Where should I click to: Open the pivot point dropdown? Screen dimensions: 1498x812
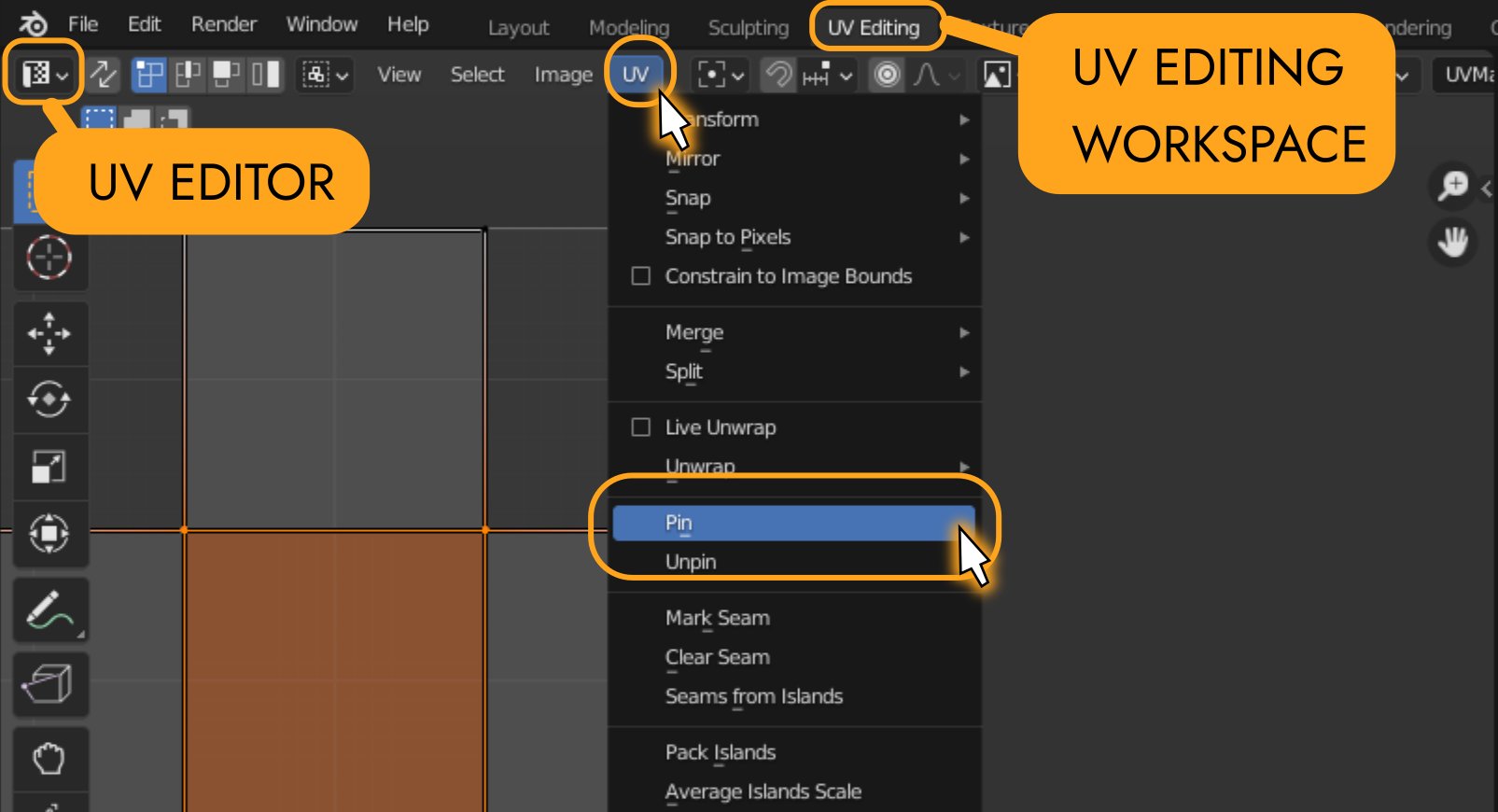721,75
